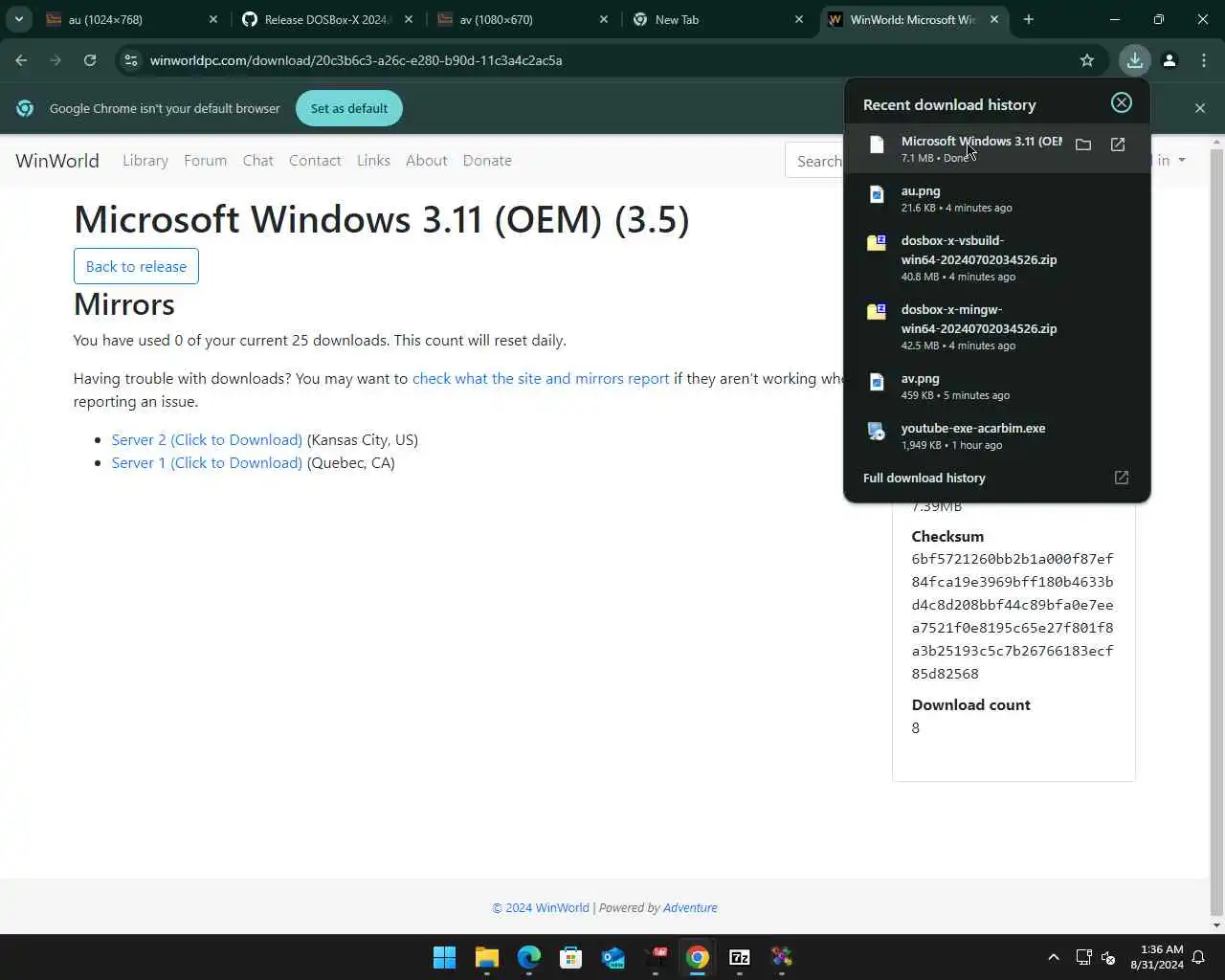Open the Chrome profile icon

click(x=1169, y=60)
